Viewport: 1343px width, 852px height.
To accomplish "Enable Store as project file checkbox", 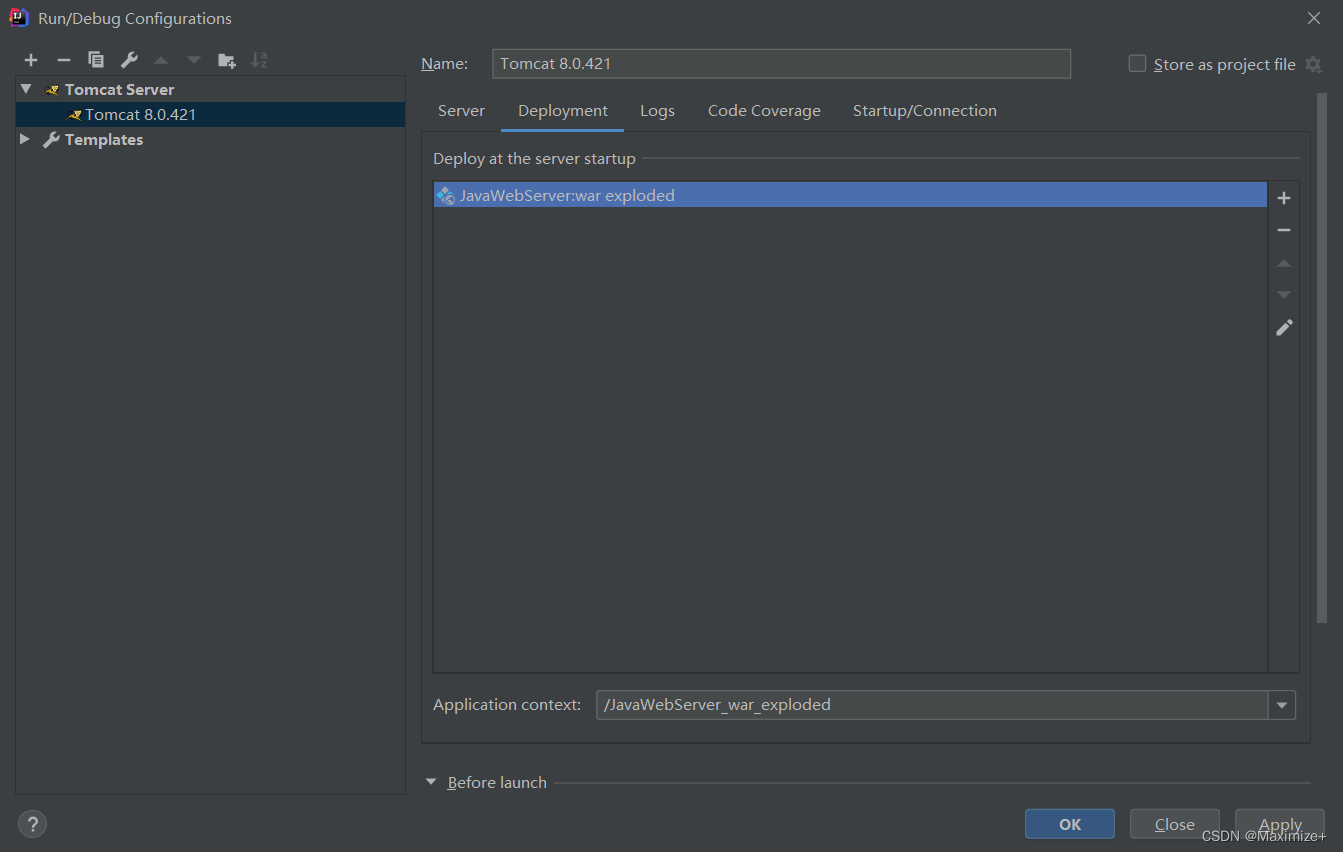I will 1137,64.
